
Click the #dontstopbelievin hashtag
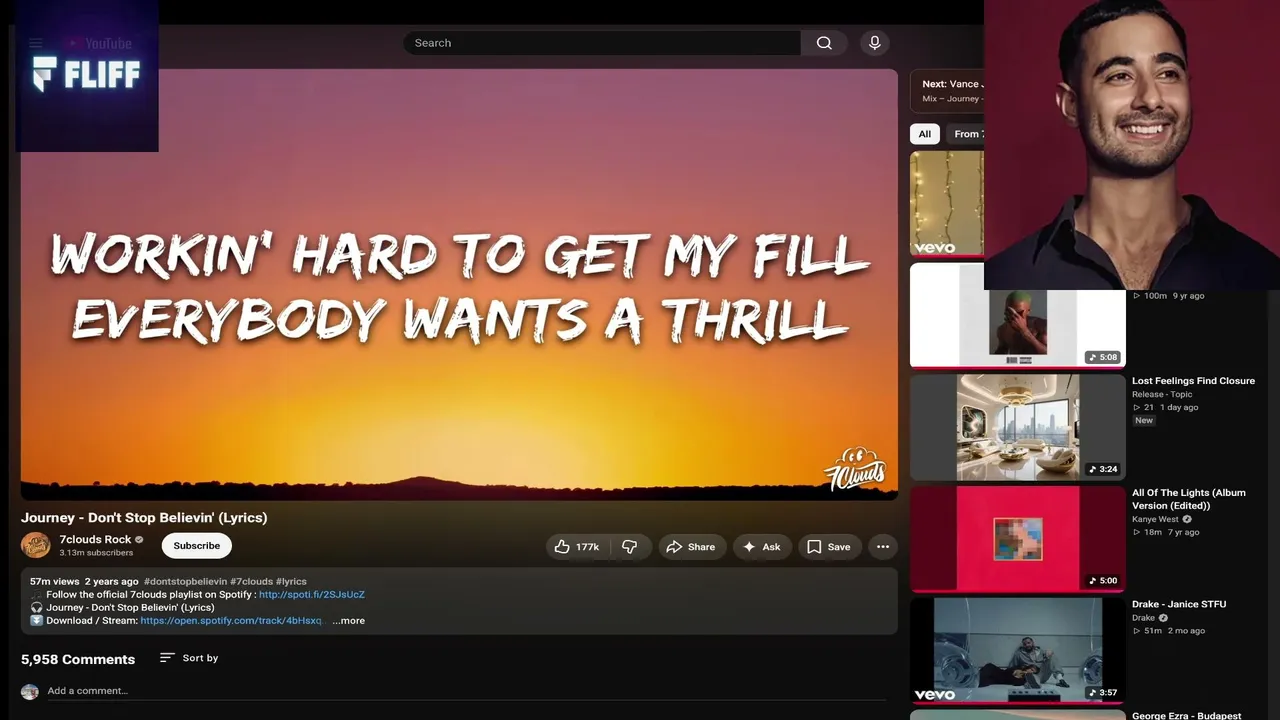click(x=185, y=582)
